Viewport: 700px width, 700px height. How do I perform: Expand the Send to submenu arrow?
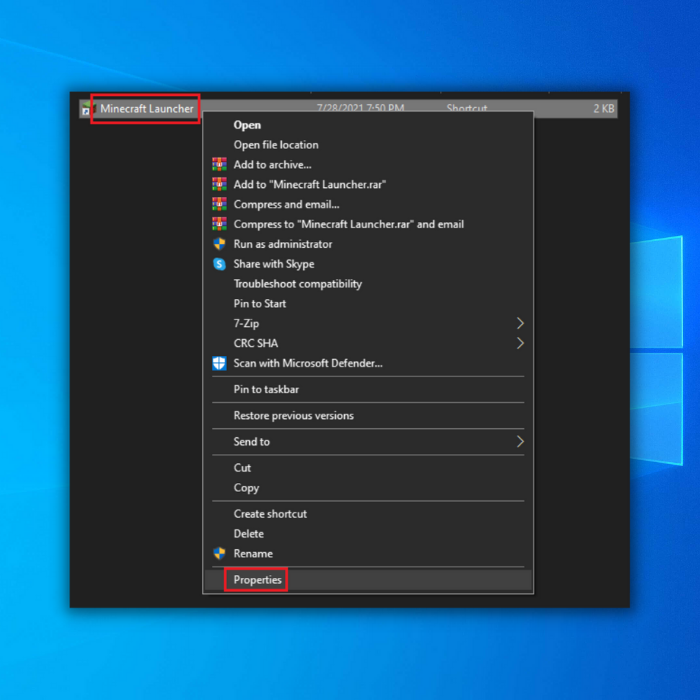click(x=520, y=442)
